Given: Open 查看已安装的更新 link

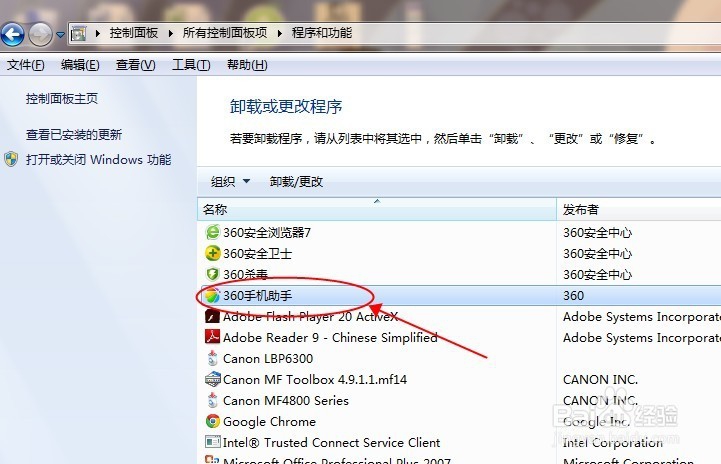Looking at the screenshot, I should click(74, 135).
